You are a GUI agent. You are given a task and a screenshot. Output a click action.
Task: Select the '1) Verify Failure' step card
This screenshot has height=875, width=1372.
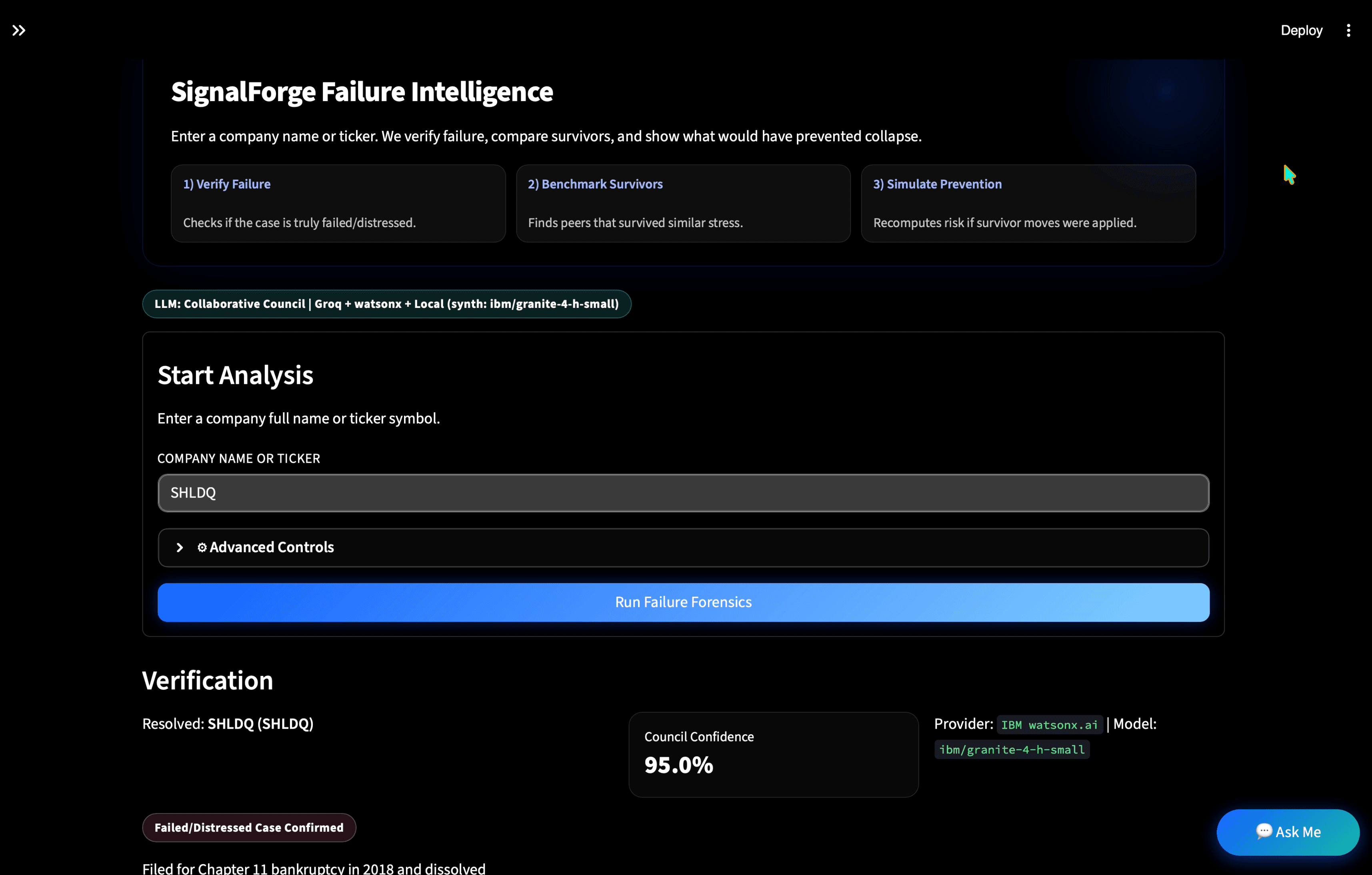coord(338,204)
